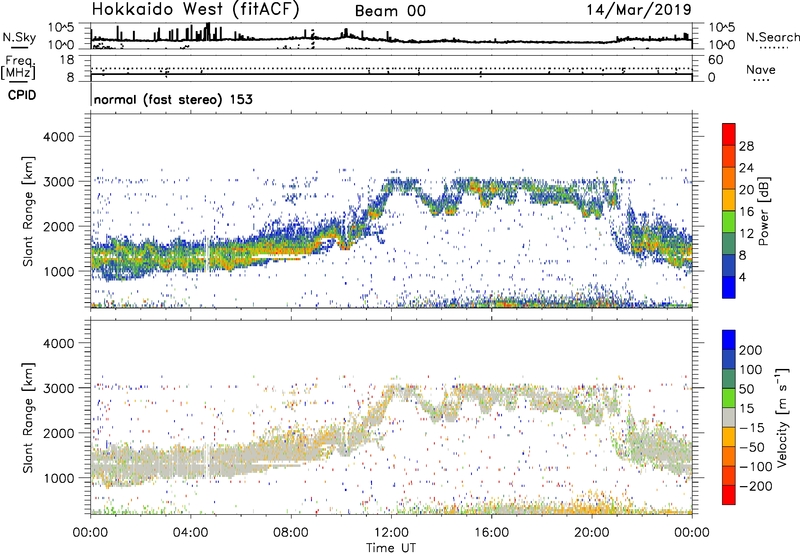
Task: Click 'Slant Range [km]' label of the velocity panel
Action: pyautogui.click(x=28, y=417)
